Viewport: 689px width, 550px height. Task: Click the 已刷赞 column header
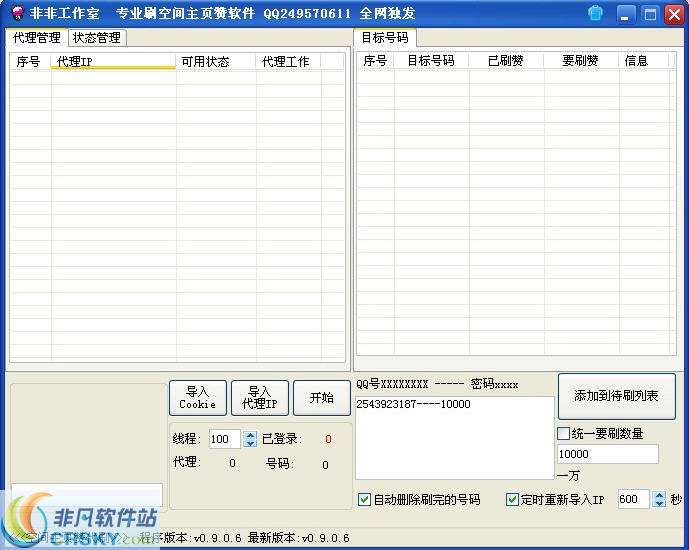point(506,61)
